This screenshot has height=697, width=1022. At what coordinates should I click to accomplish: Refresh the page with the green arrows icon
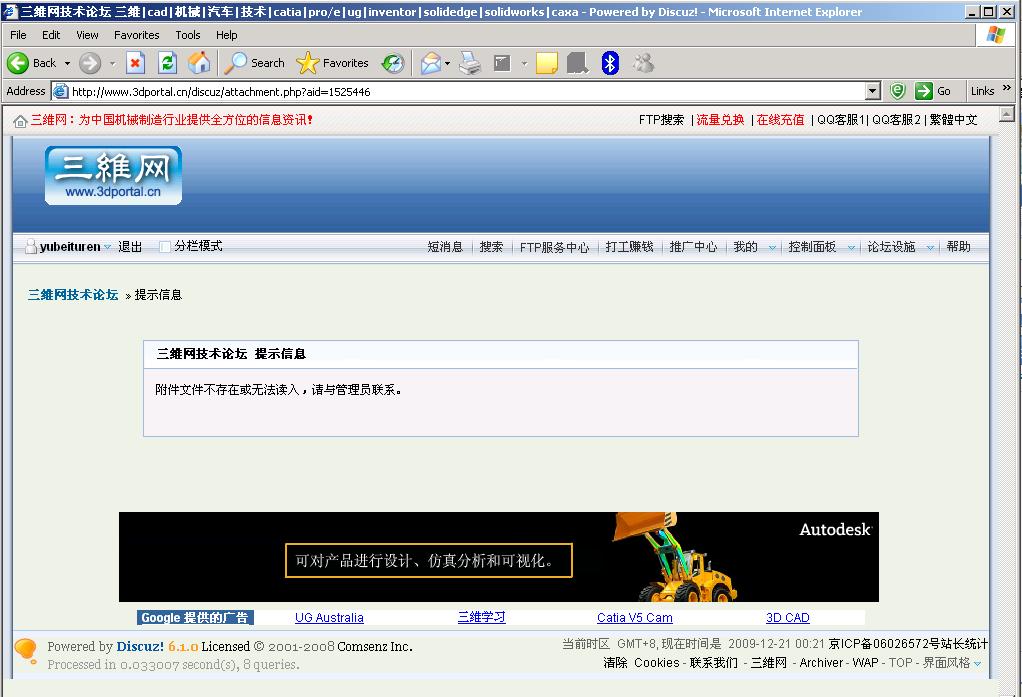pos(168,63)
